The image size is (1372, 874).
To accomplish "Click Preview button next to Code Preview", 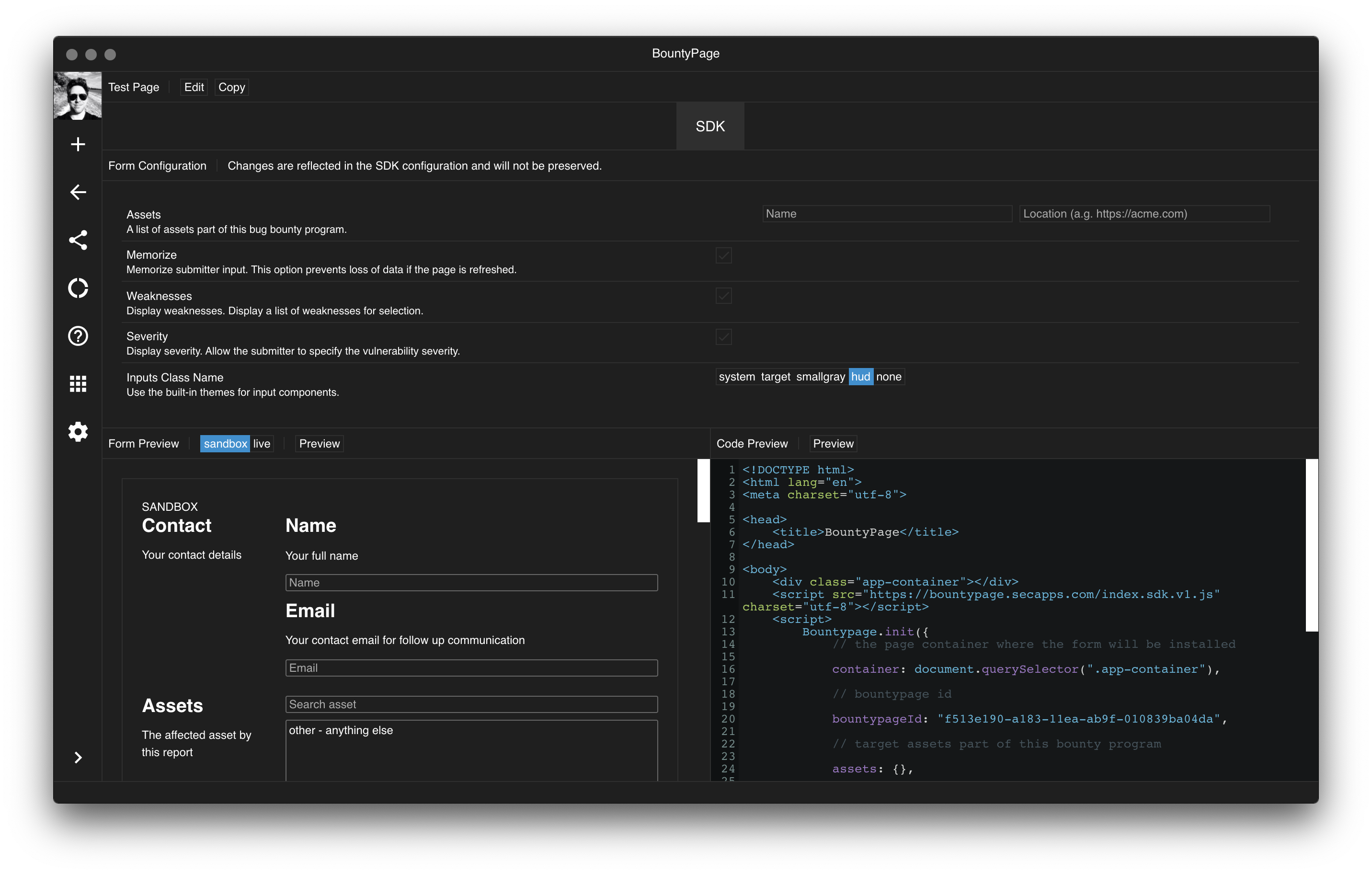I will pos(833,443).
